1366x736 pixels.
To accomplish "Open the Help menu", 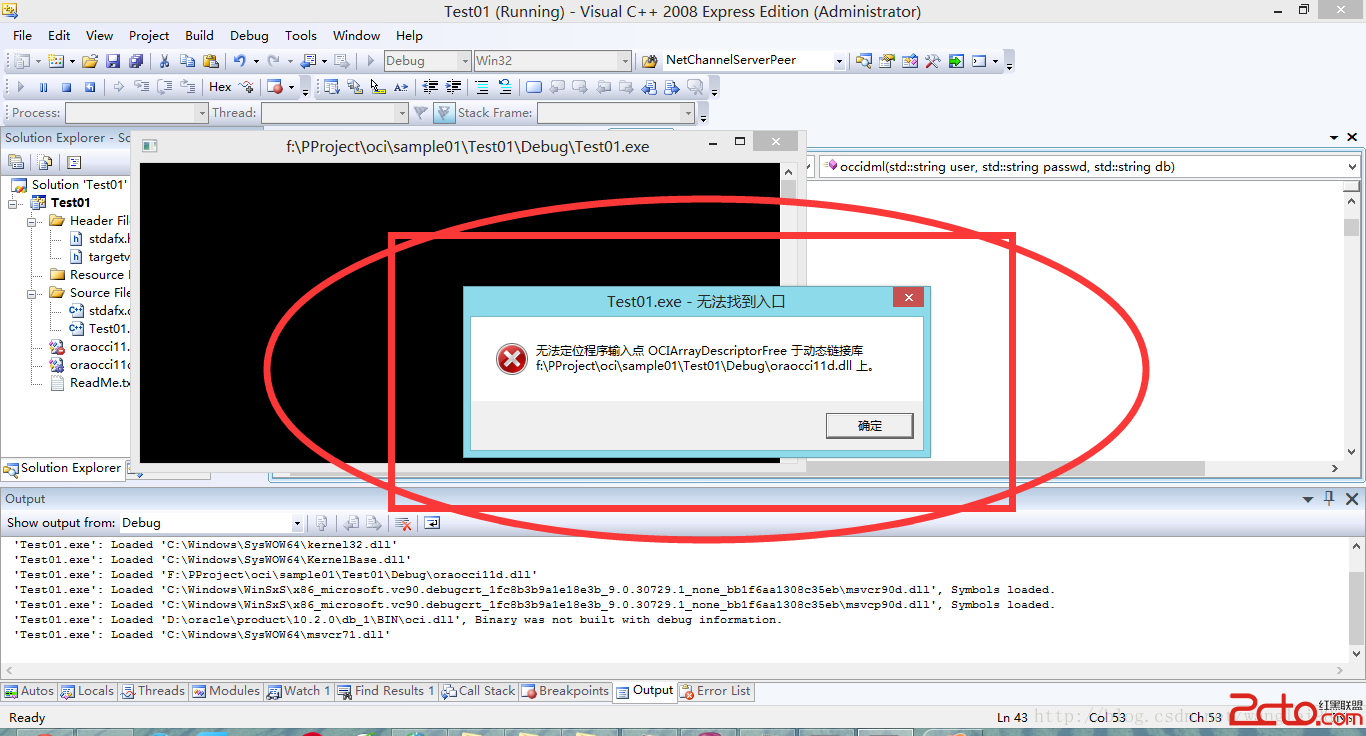I will [x=409, y=36].
